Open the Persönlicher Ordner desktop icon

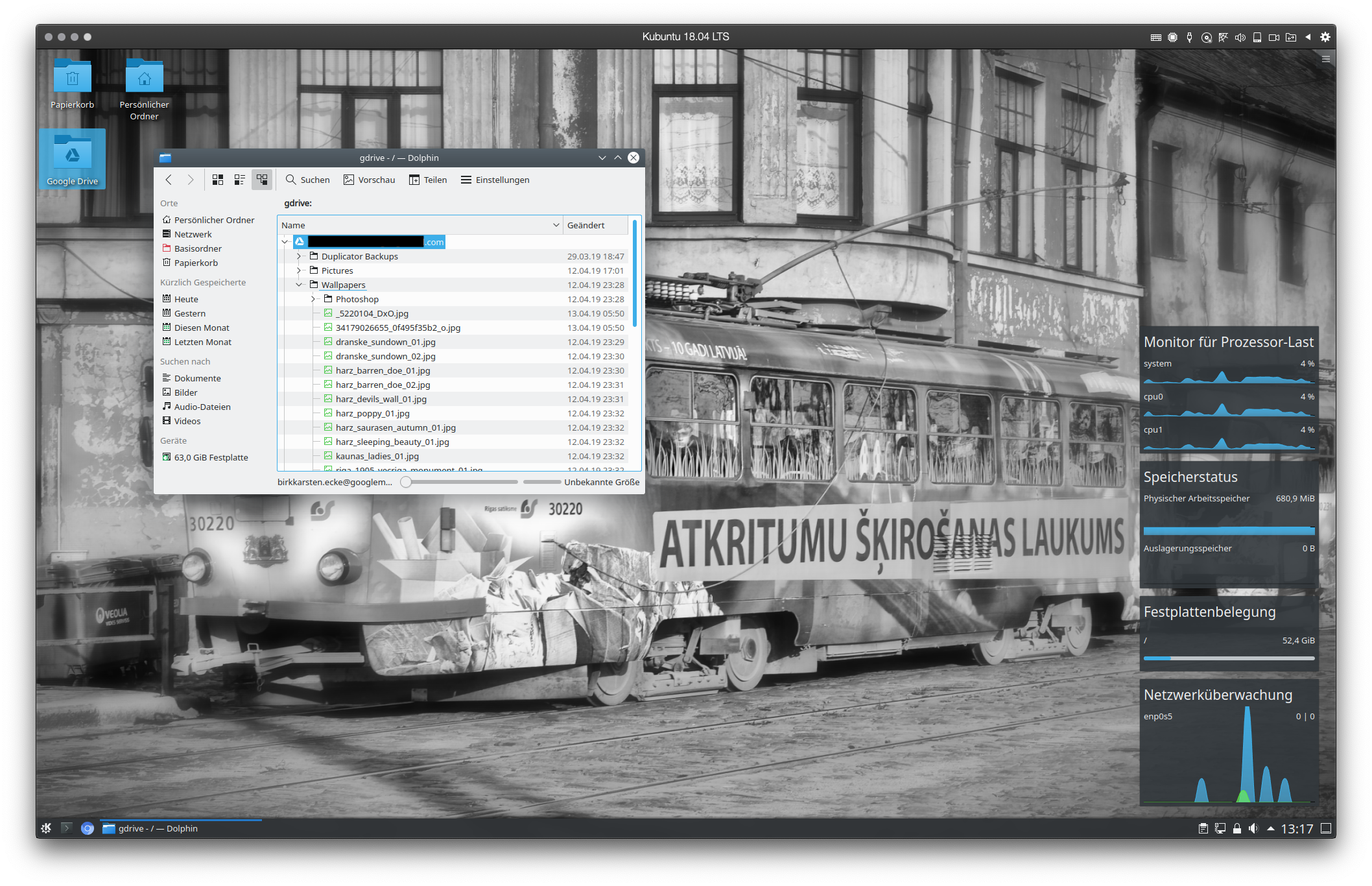144,90
